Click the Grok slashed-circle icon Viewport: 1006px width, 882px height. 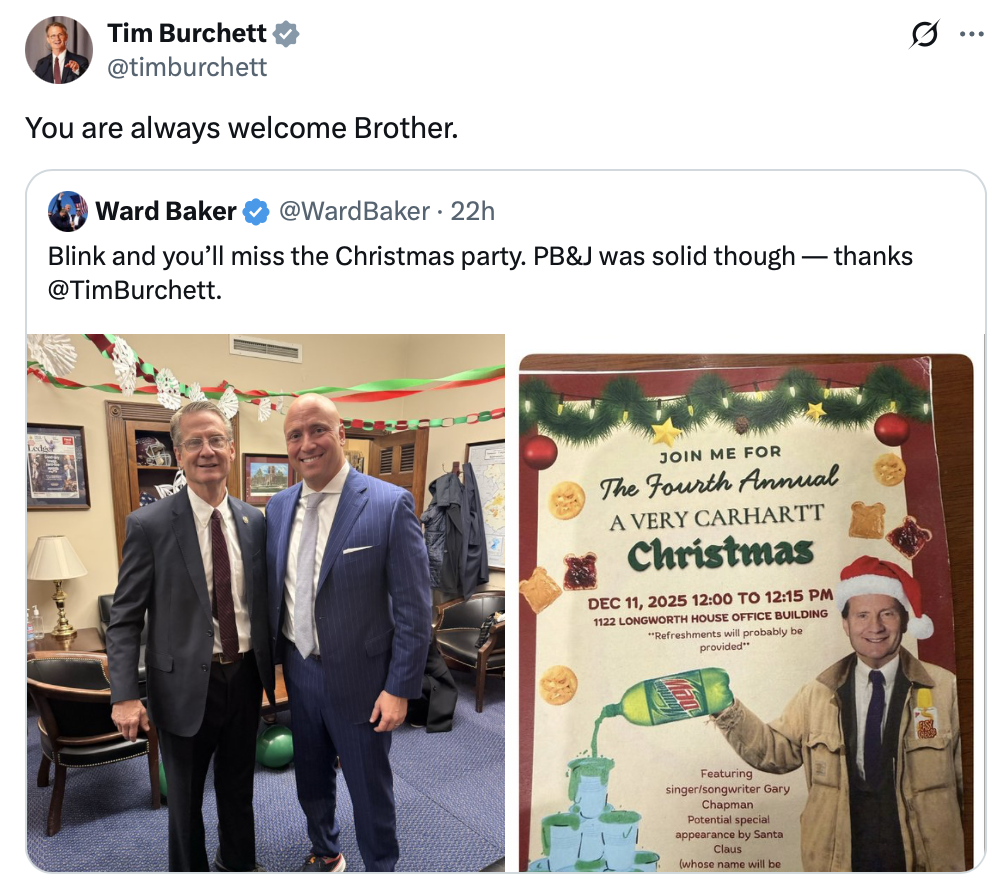pos(925,34)
